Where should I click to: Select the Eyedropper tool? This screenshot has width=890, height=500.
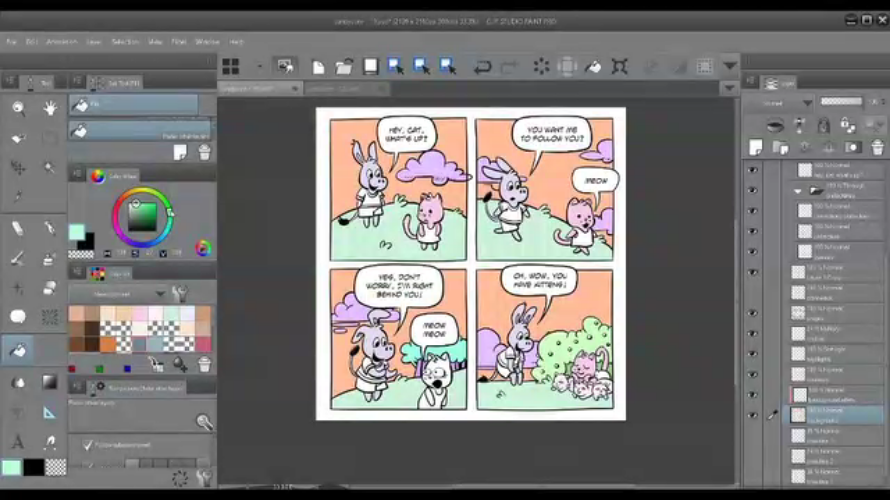pyautogui.click(x=18, y=196)
